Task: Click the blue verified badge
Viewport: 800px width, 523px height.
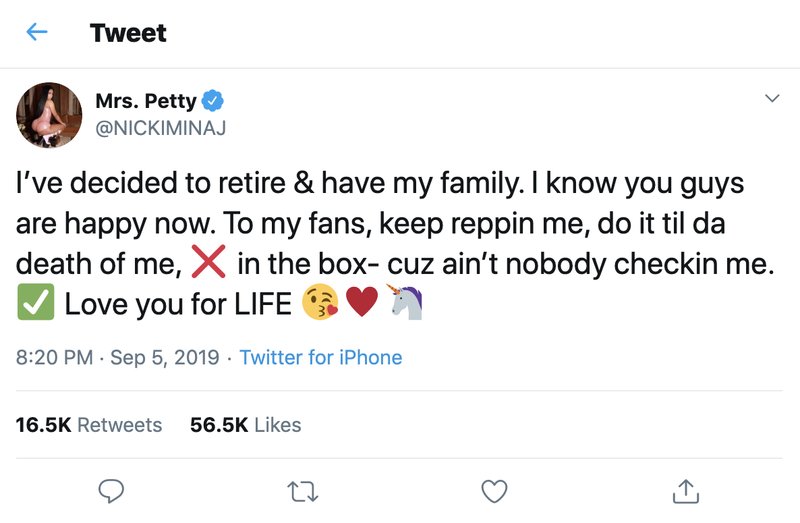Action: pos(214,100)
